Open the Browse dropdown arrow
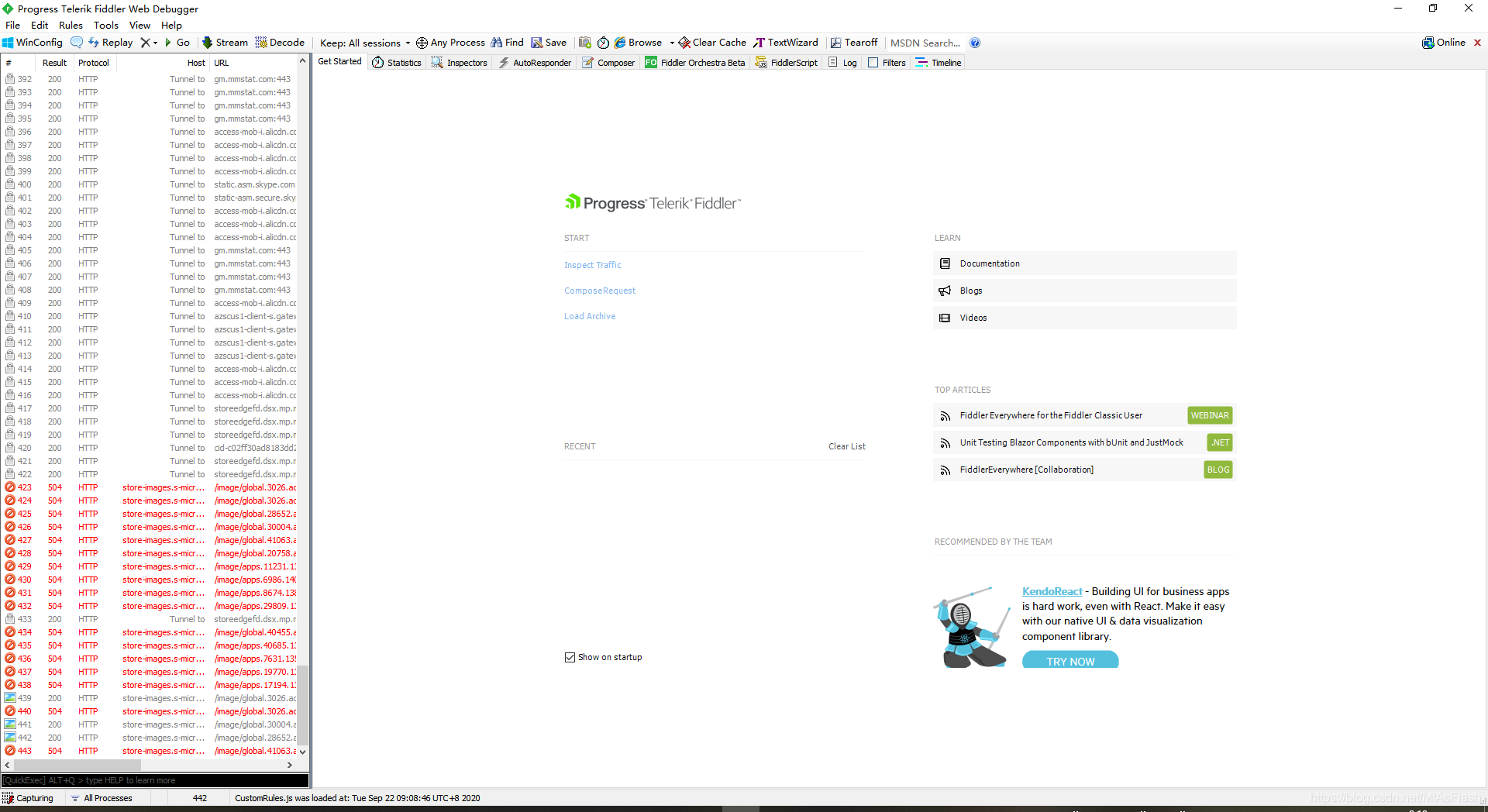This screenshot has height=812, width=1488. [x=672, y=43]
